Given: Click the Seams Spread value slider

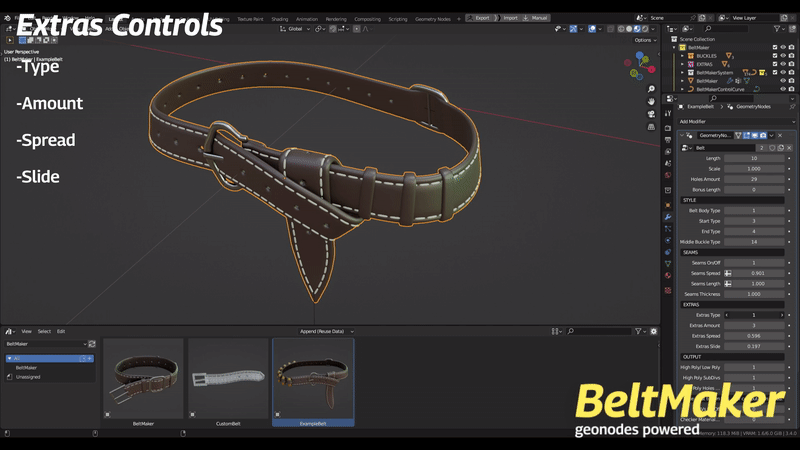Looking at the screenshot, I should pyautogui.click(x=759, y=273).
